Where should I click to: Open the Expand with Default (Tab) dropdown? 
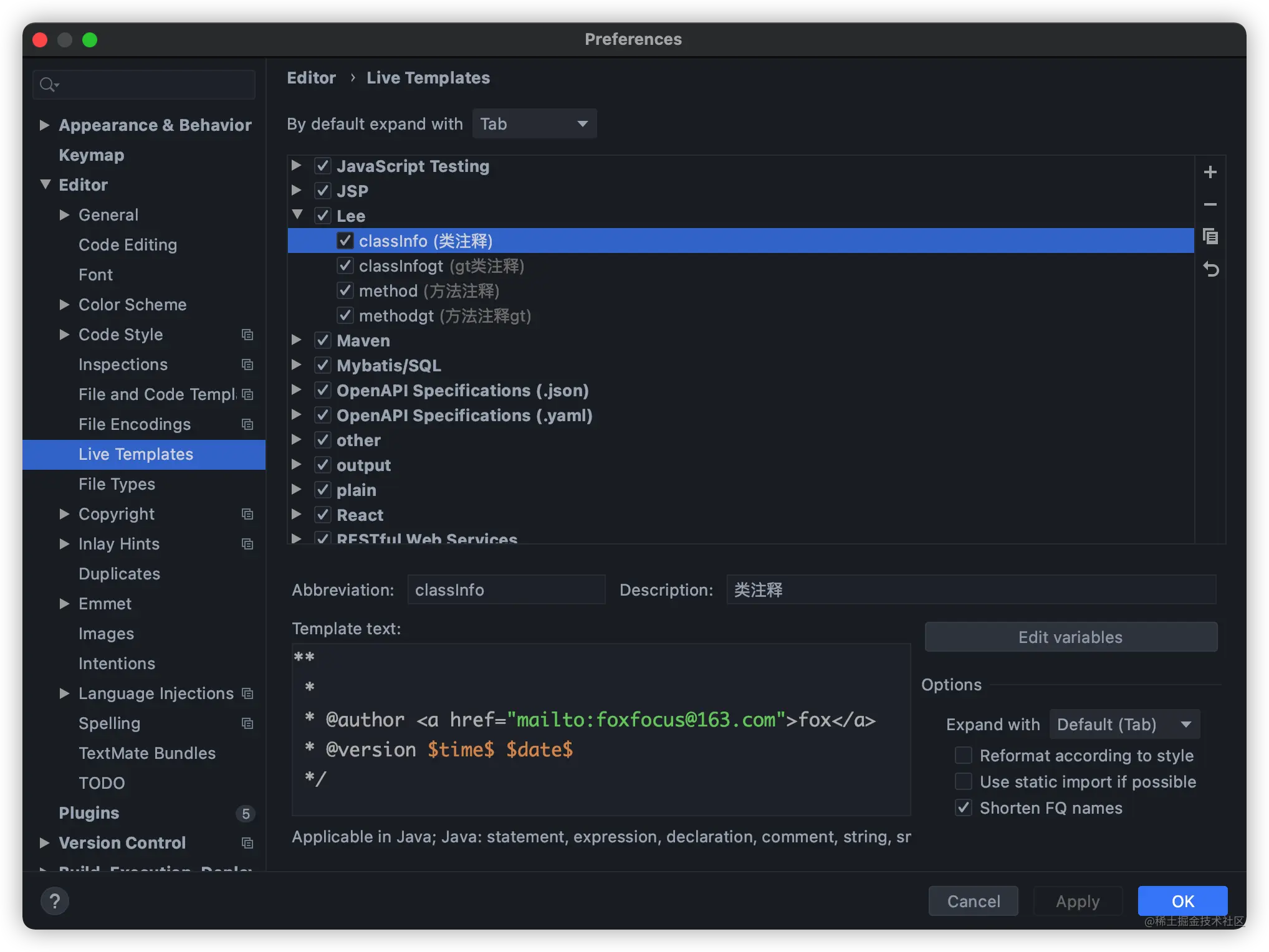click(1124, 724)
